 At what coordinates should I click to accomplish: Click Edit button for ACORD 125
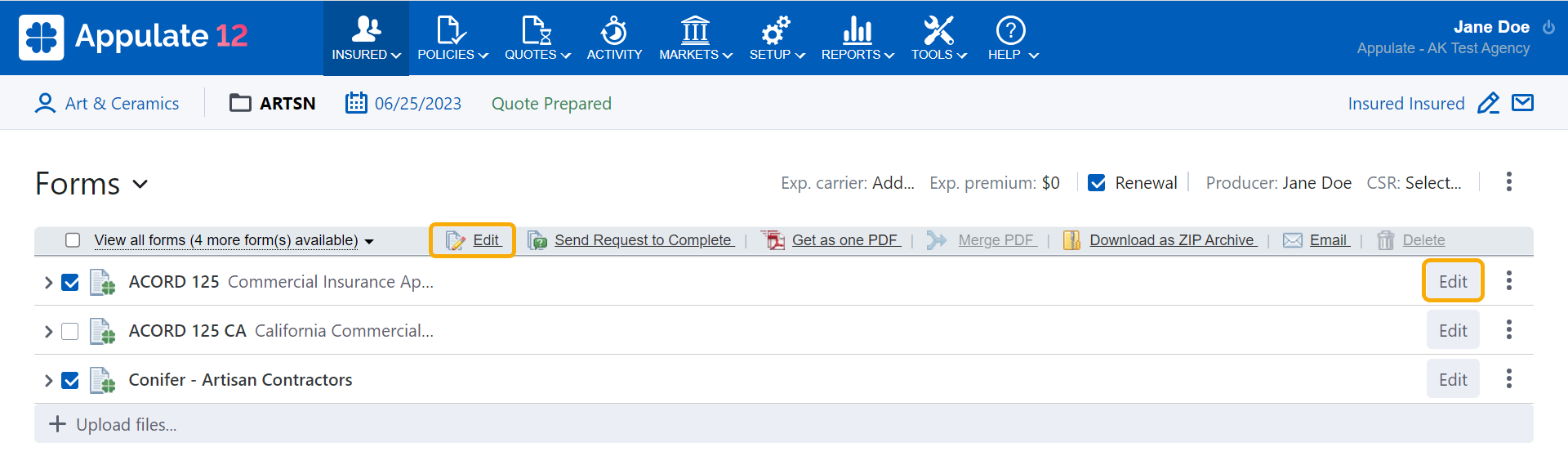pos(1453,281)
